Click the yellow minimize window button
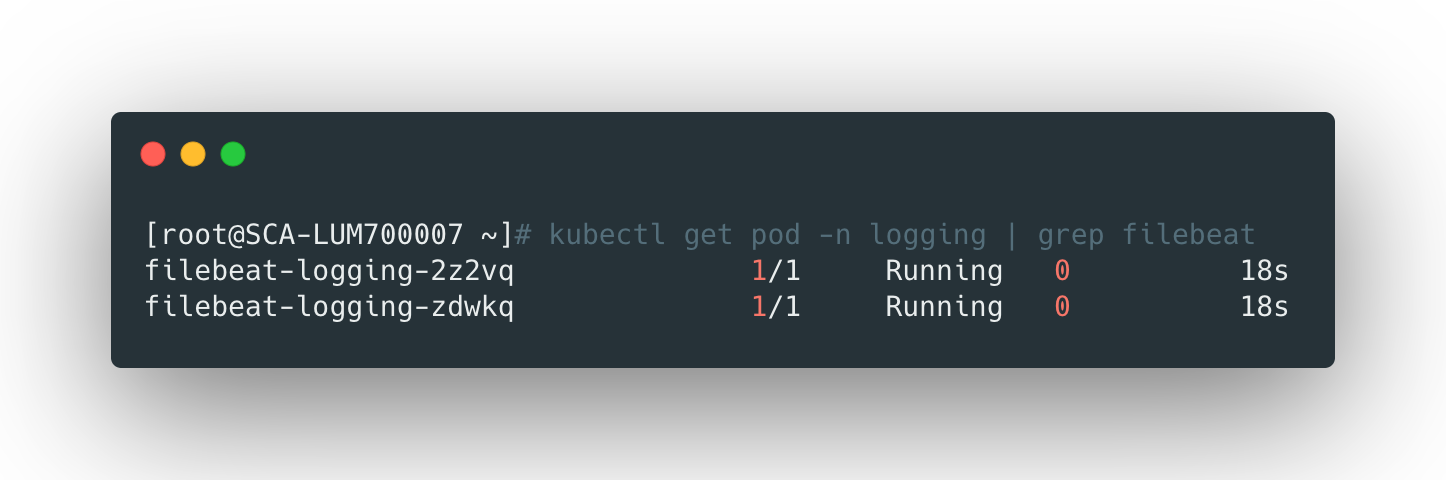The height and width of the screenshot is (480, 1446). pos(193,154)
